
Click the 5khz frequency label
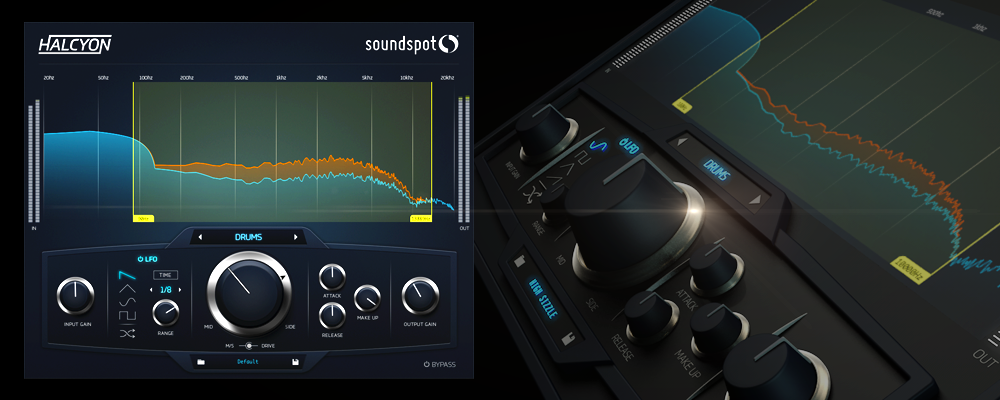[367, 78]
